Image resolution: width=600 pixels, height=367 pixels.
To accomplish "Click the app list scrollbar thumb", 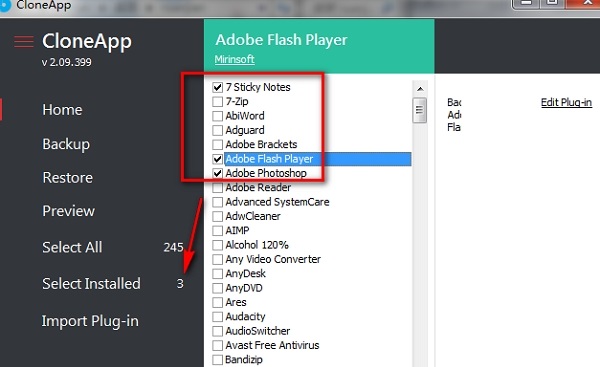I will [420, 110].
